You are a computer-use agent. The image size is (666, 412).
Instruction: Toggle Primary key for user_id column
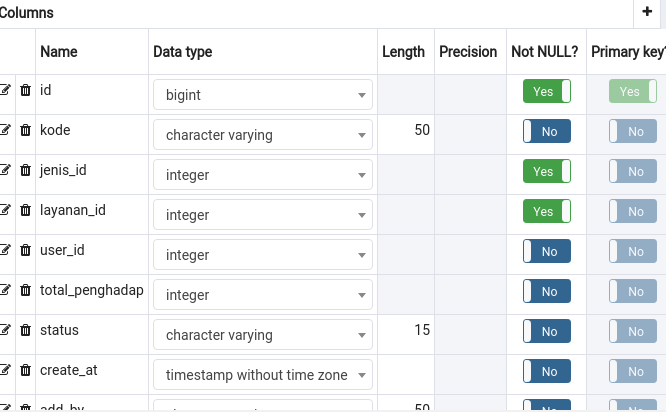633,251
